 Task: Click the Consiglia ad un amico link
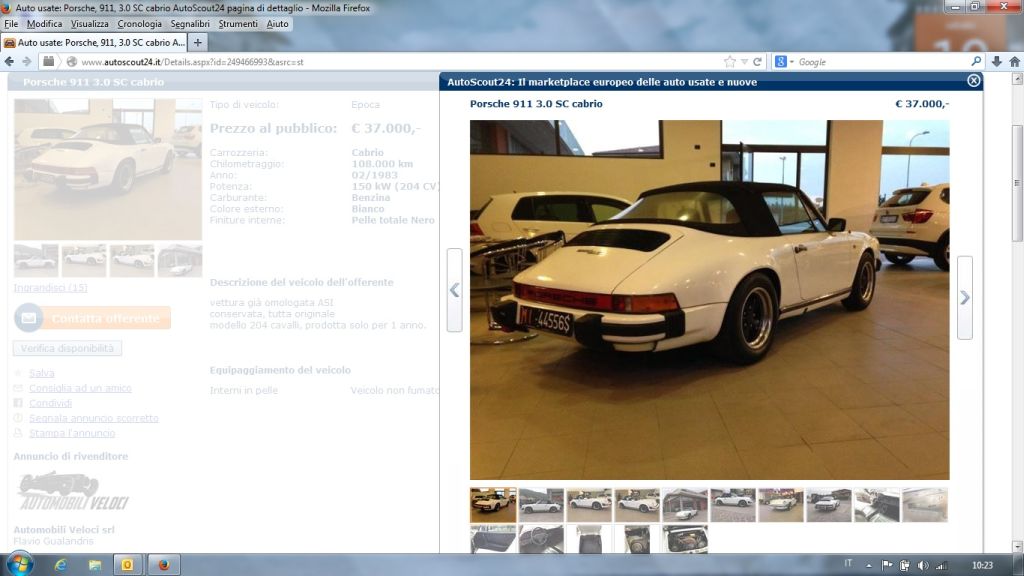coord(80,388)
